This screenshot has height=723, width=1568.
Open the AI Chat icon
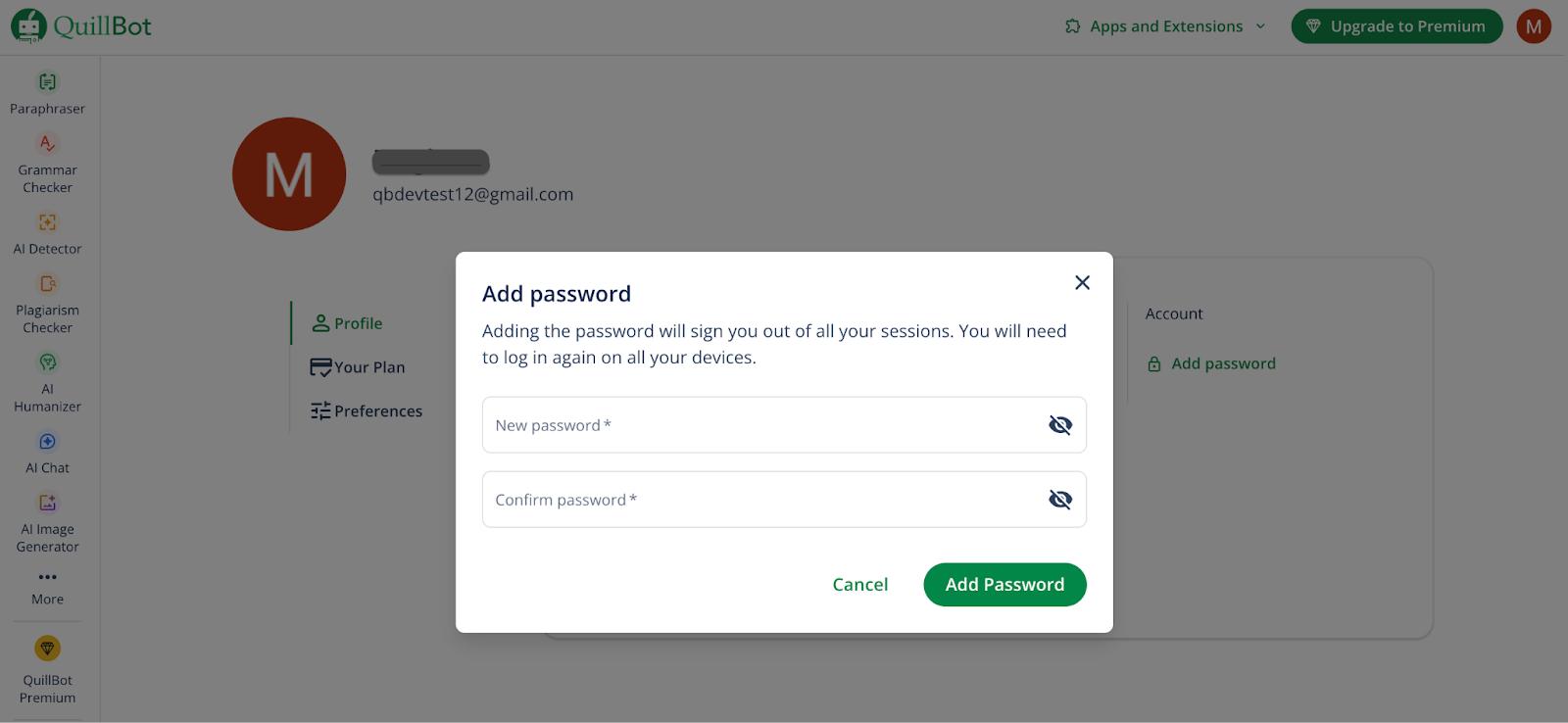point(47,442)
